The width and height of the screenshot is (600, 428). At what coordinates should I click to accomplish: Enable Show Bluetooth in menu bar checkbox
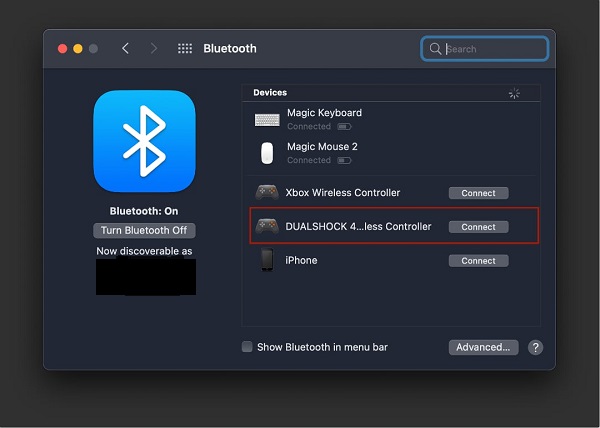tap(247, 347)
